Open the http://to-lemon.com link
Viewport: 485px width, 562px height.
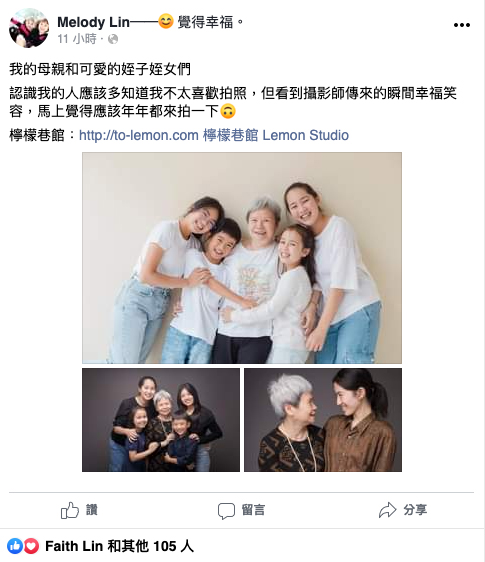tap(139, 135)
